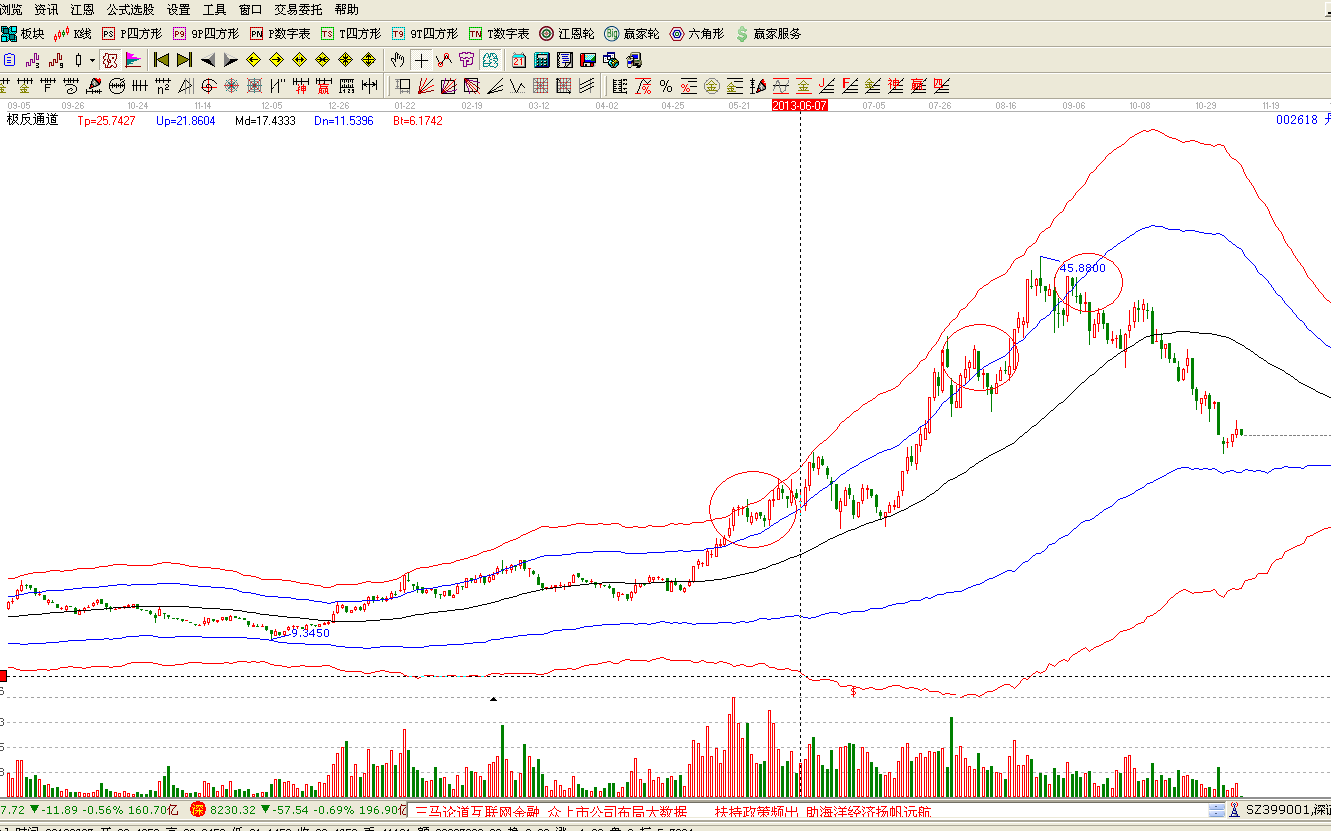Viewport: 1331px width, 831px height.
Task: Click the P四方形 button
Action: pos(132,34)
